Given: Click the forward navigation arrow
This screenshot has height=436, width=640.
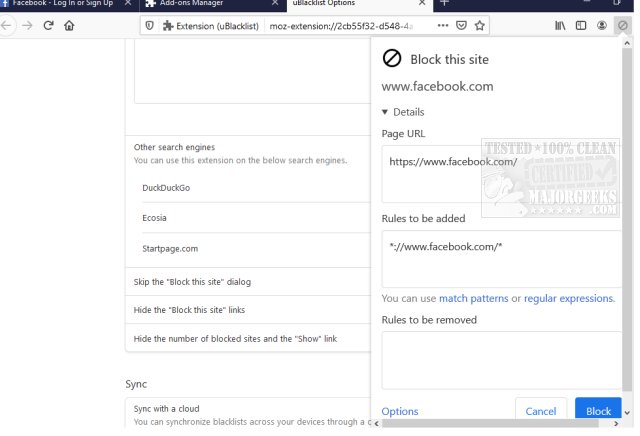Looking at the screenshot, I should pyautogui.click(x=27, y=25).
